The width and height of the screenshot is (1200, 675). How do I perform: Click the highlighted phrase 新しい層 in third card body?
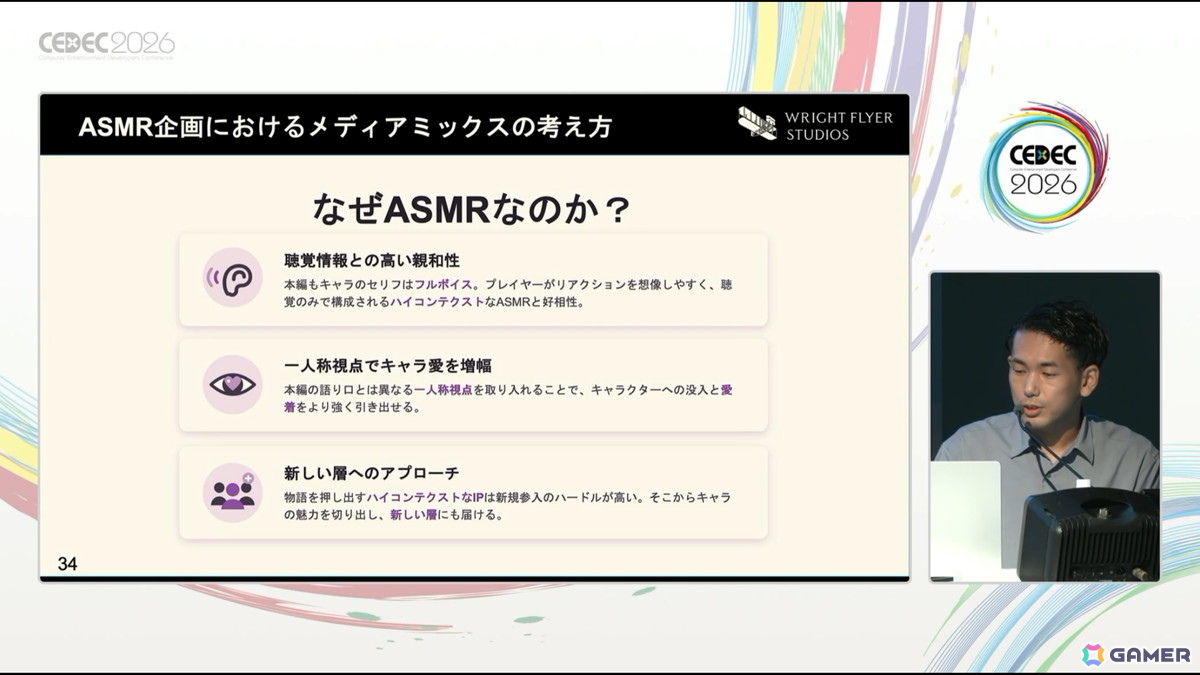412,516
